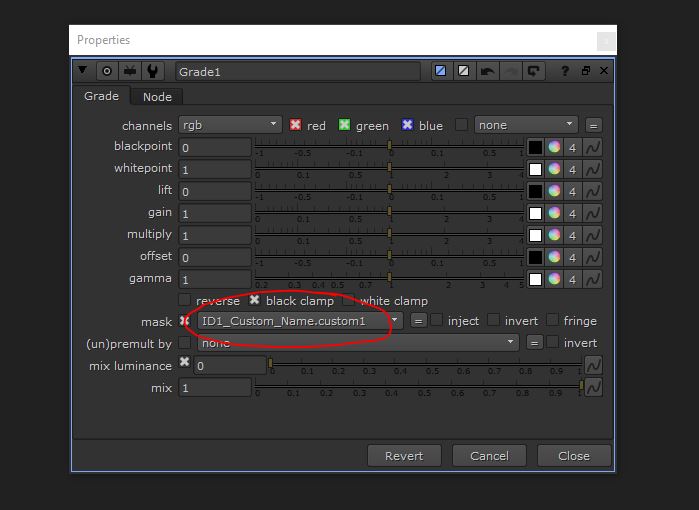Screen dimensions: 699x510
Task: Click the mix luminance animation curve icon
Action: [592, 365]
